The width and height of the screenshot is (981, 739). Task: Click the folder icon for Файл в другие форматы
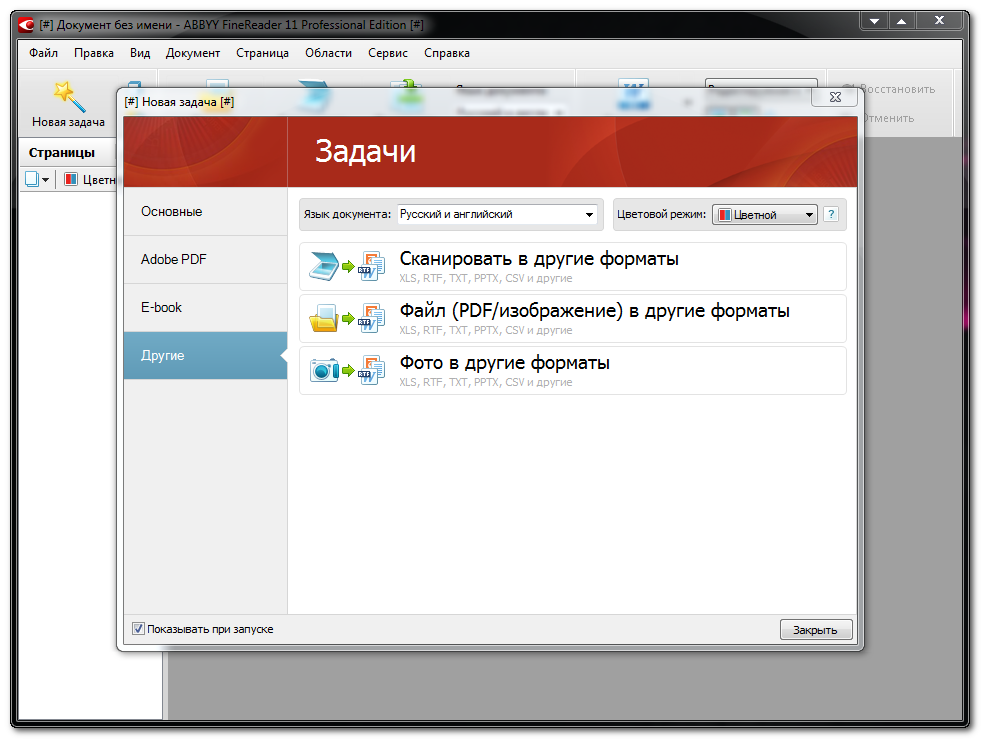click(x=325, y=318)
